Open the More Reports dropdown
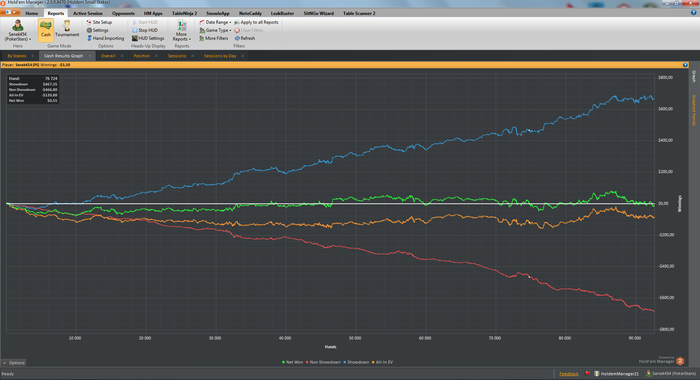 tap(181, 30)
